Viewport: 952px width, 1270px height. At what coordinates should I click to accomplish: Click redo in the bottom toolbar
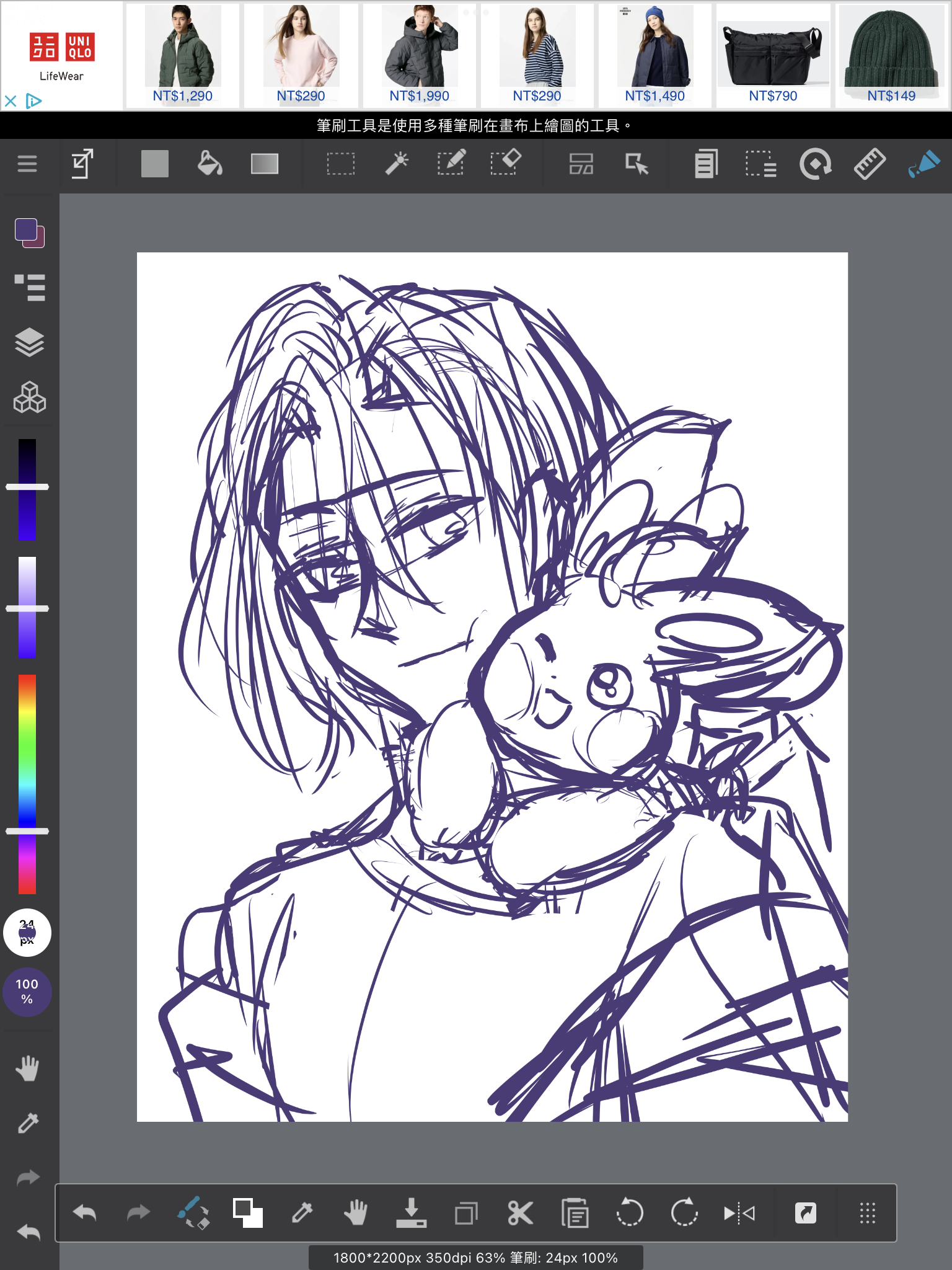click(138, 1213)
